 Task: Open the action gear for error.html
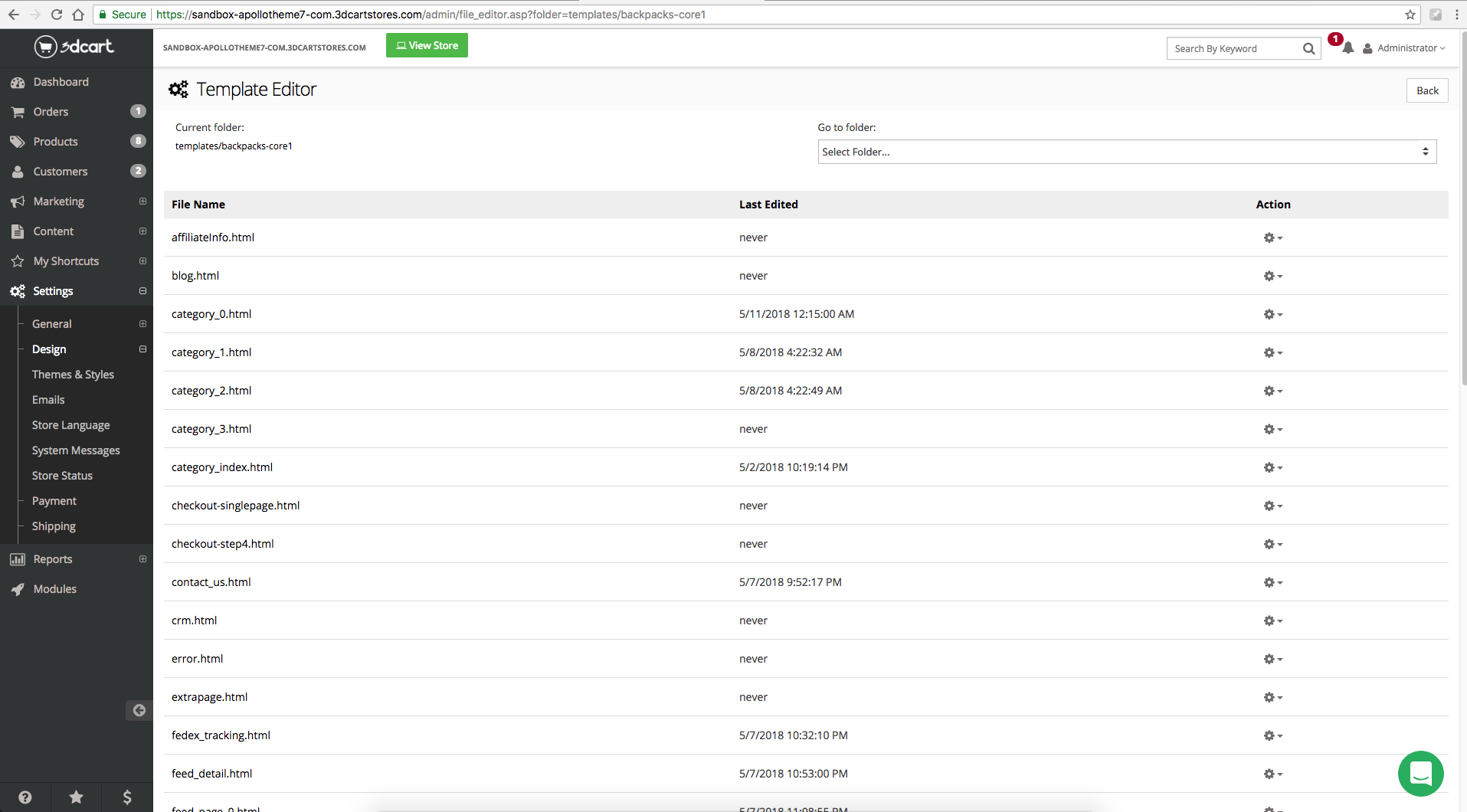tap(1272, 659)
